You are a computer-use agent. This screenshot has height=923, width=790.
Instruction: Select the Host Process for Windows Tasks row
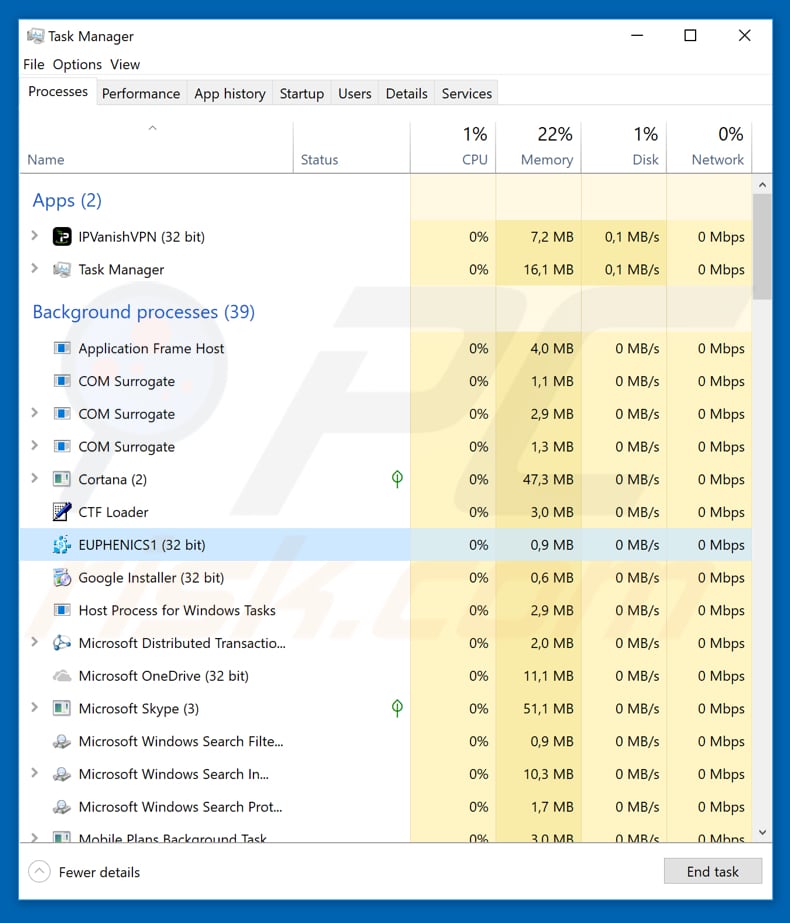pos(386,610)
